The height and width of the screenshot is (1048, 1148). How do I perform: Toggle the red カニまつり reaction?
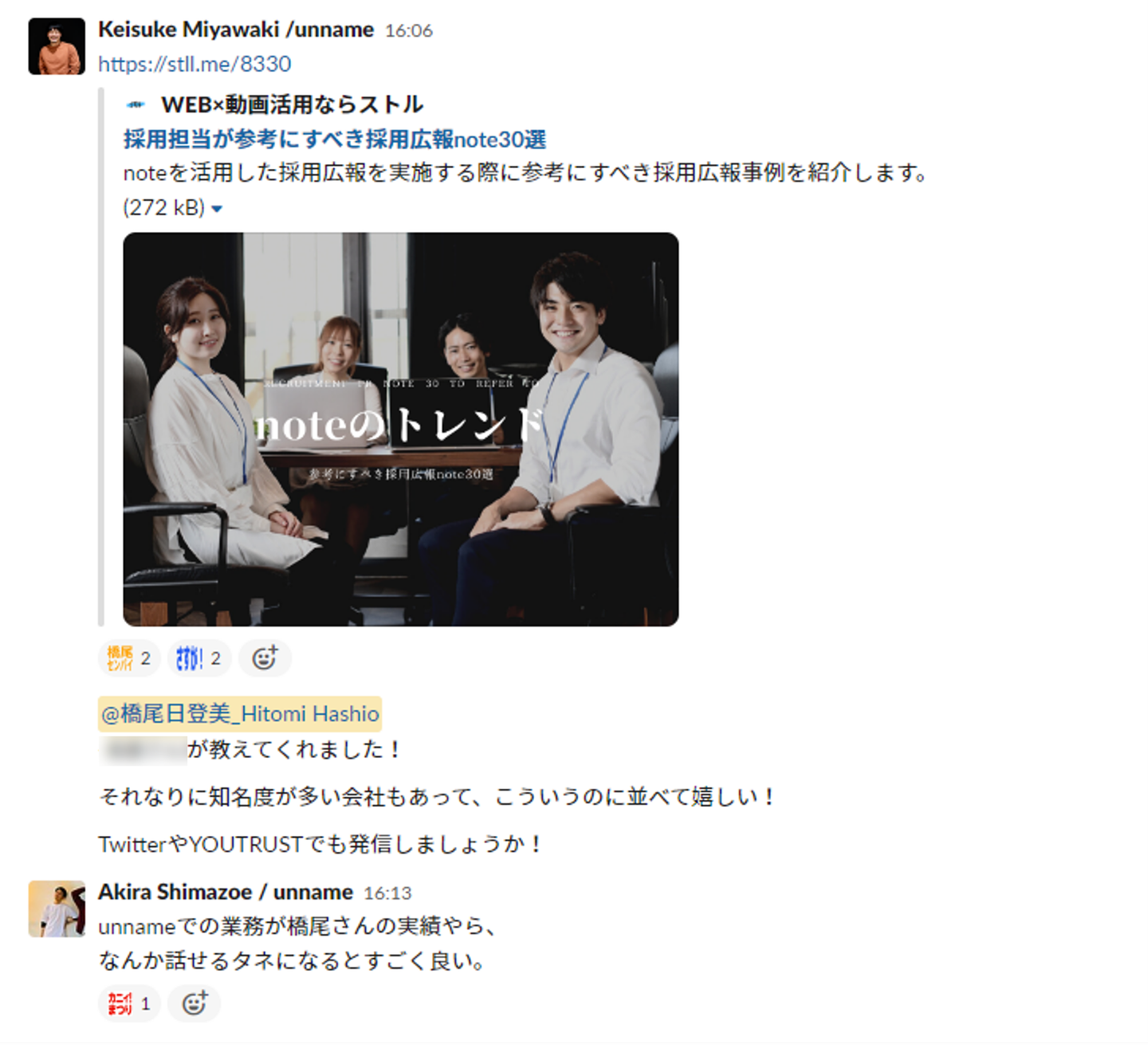pyautogui.click(x=129, y=1003)
